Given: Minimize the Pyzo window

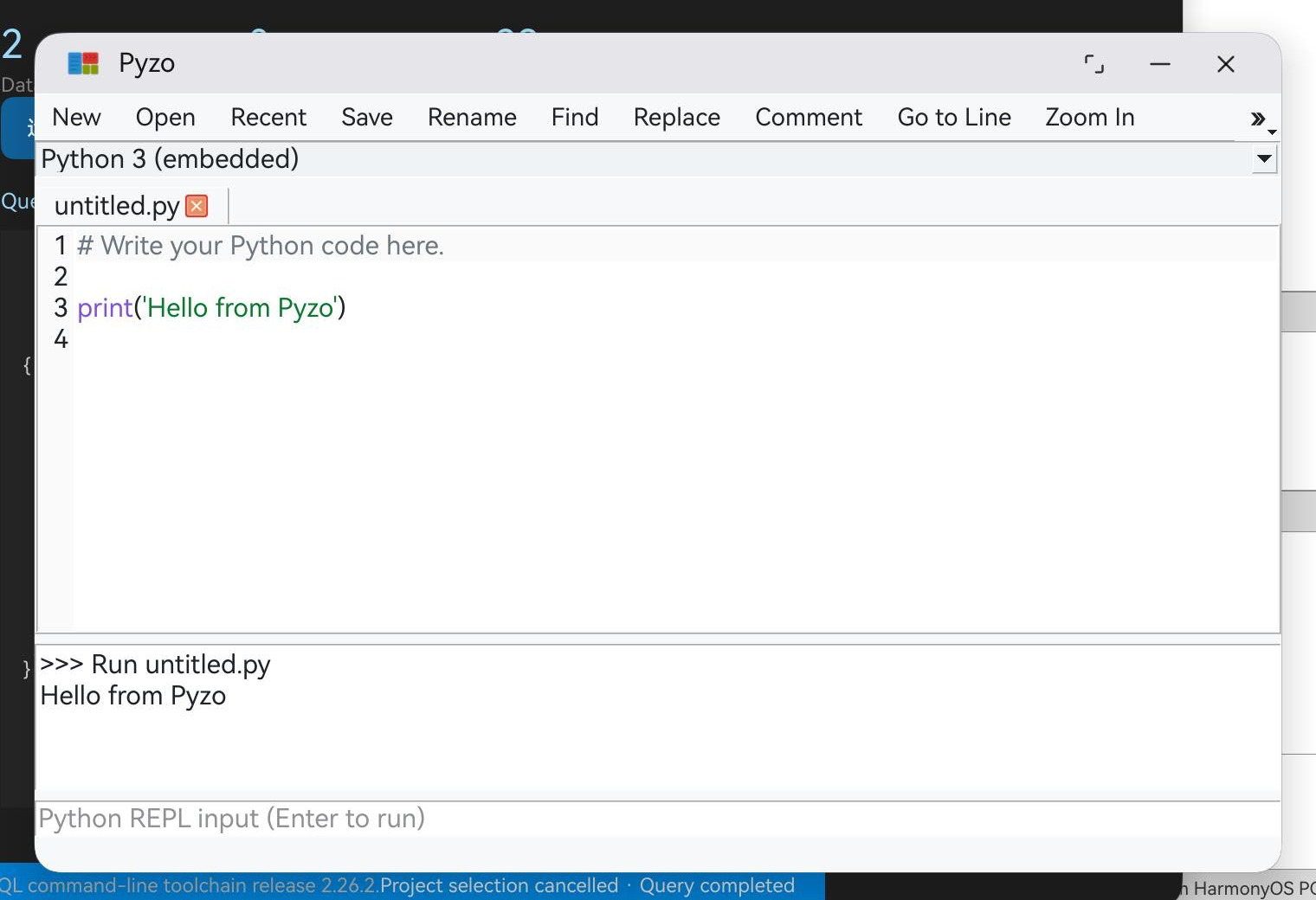Looking at the screenshot, I should tap(1160, 64).
